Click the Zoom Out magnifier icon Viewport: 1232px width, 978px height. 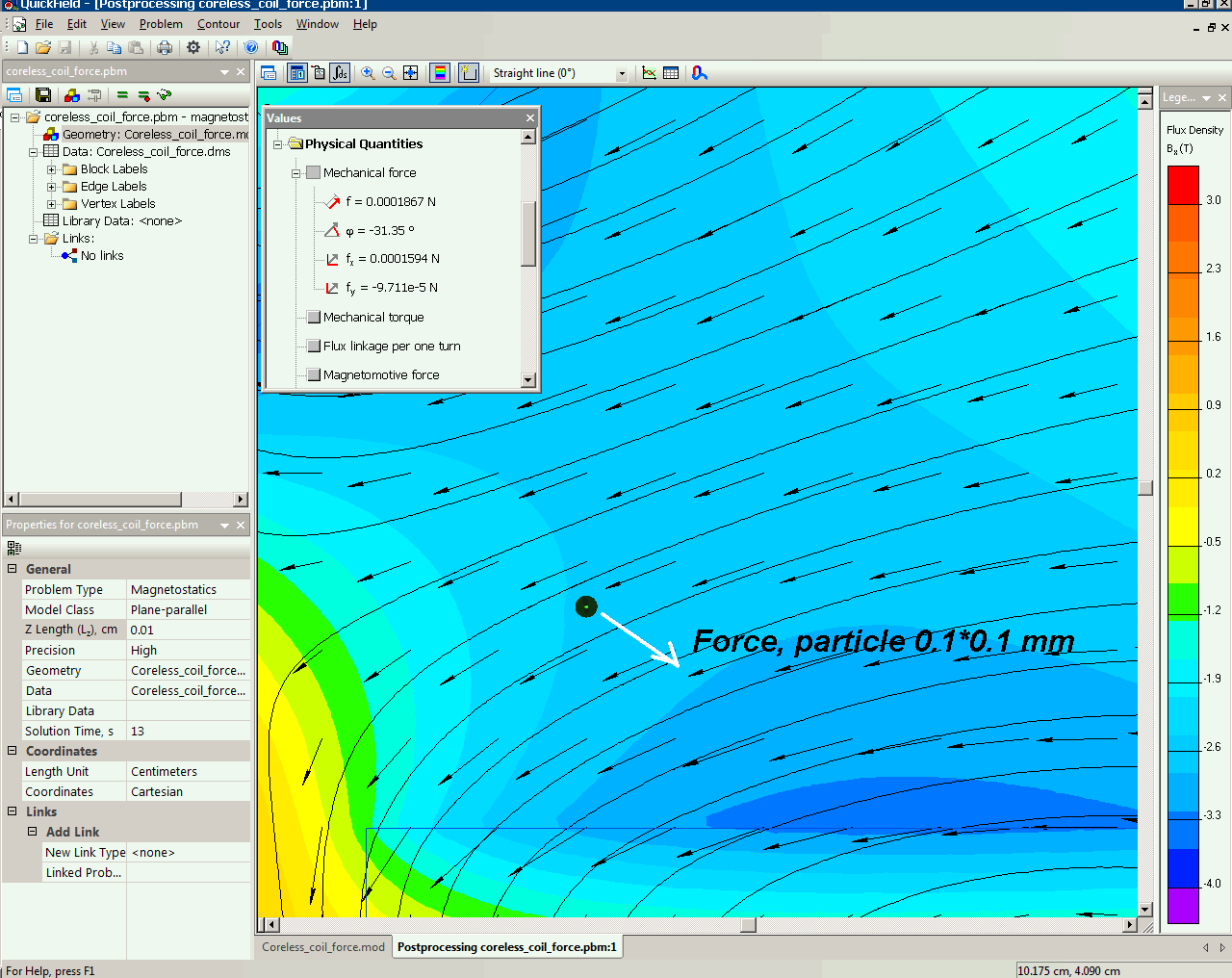(x=389, y=73)
